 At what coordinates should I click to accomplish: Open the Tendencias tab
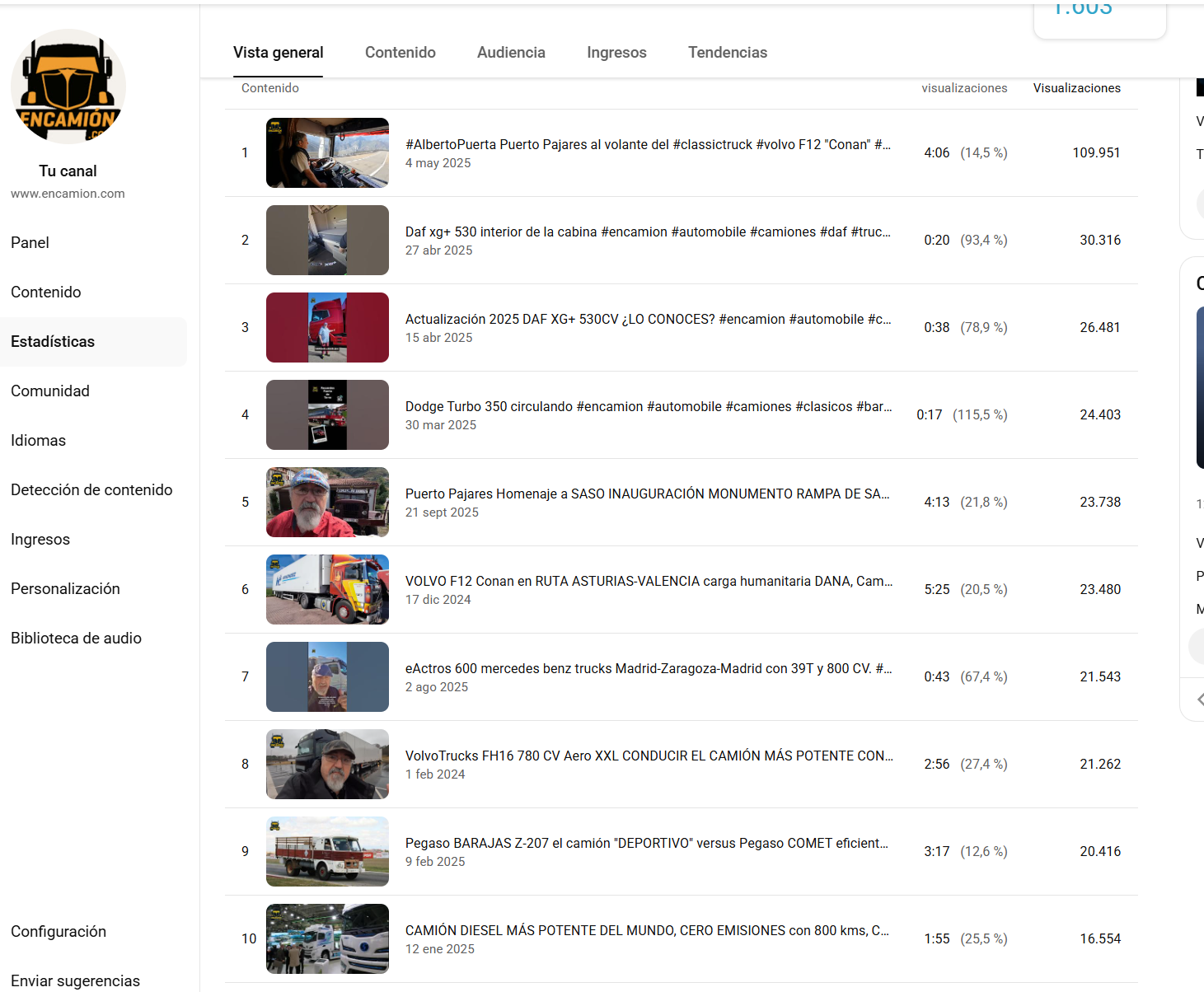point(727,52)
